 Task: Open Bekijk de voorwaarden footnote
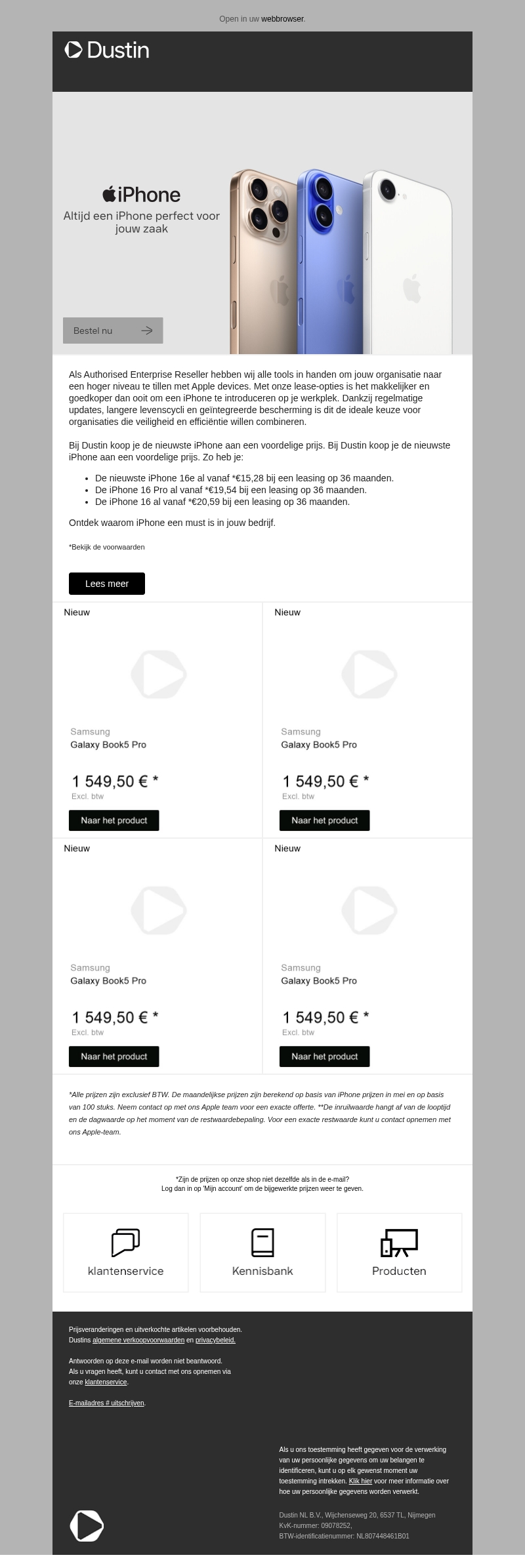pos(107,547)
